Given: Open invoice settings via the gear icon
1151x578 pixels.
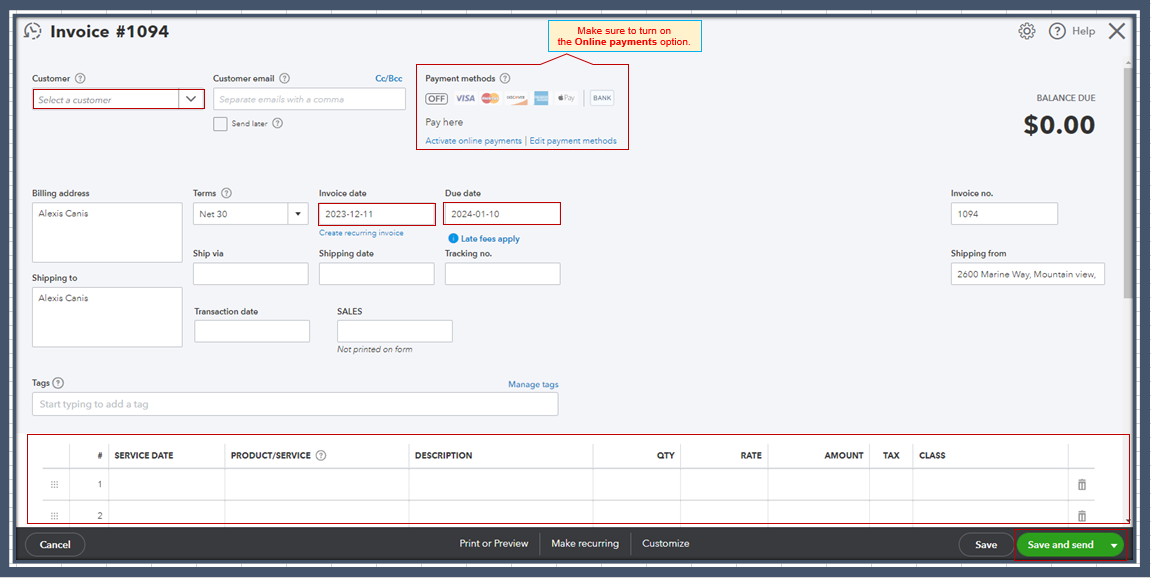Looking at the screenshot, I should pos(1027,31).
